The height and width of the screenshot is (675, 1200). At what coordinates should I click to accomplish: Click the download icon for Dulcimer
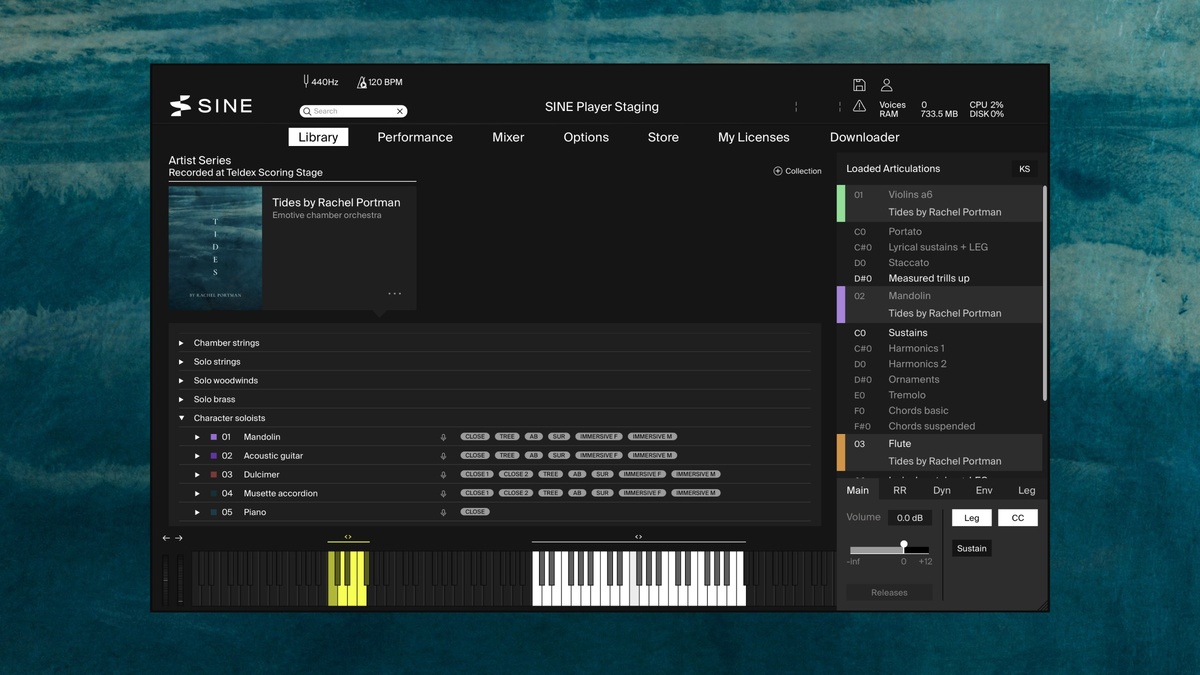(443, 475)
